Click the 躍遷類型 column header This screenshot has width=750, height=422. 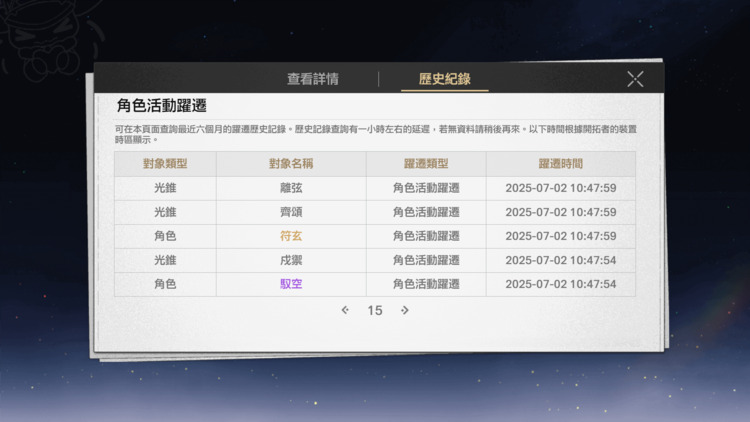click(x=426, y=164)
